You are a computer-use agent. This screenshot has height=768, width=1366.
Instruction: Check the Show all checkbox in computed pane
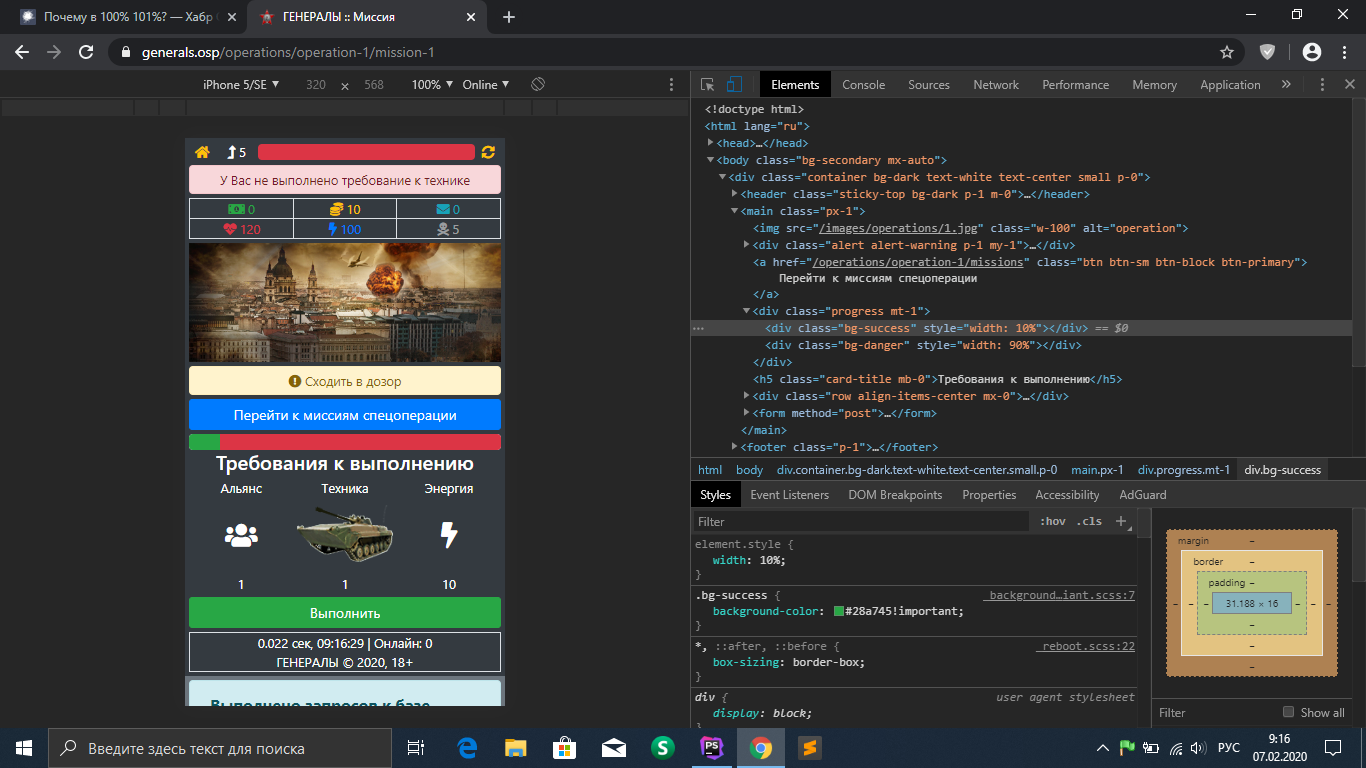pyautogui.click(x=1288, y=713)
